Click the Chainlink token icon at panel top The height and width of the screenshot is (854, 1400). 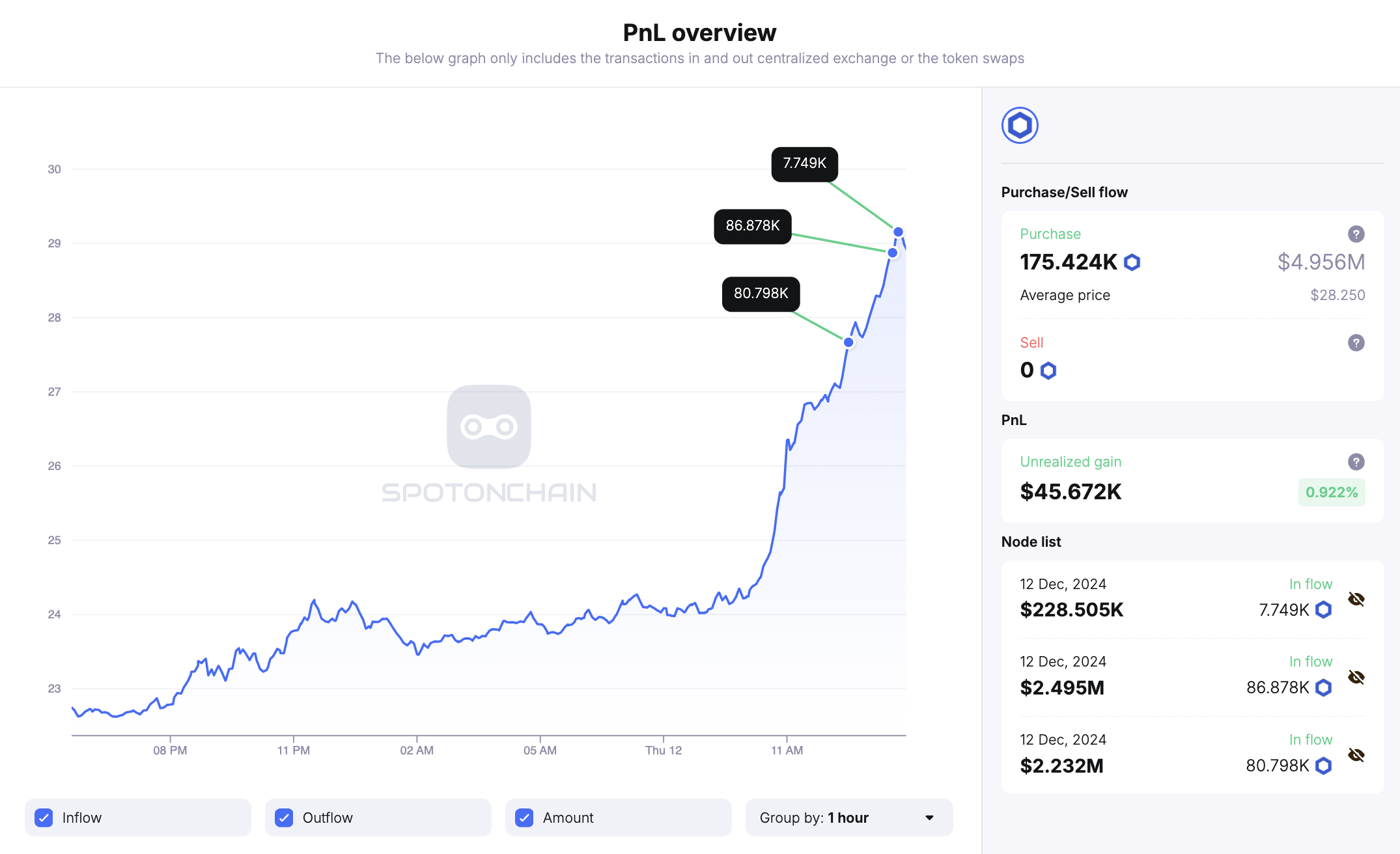click(1020, 124)
